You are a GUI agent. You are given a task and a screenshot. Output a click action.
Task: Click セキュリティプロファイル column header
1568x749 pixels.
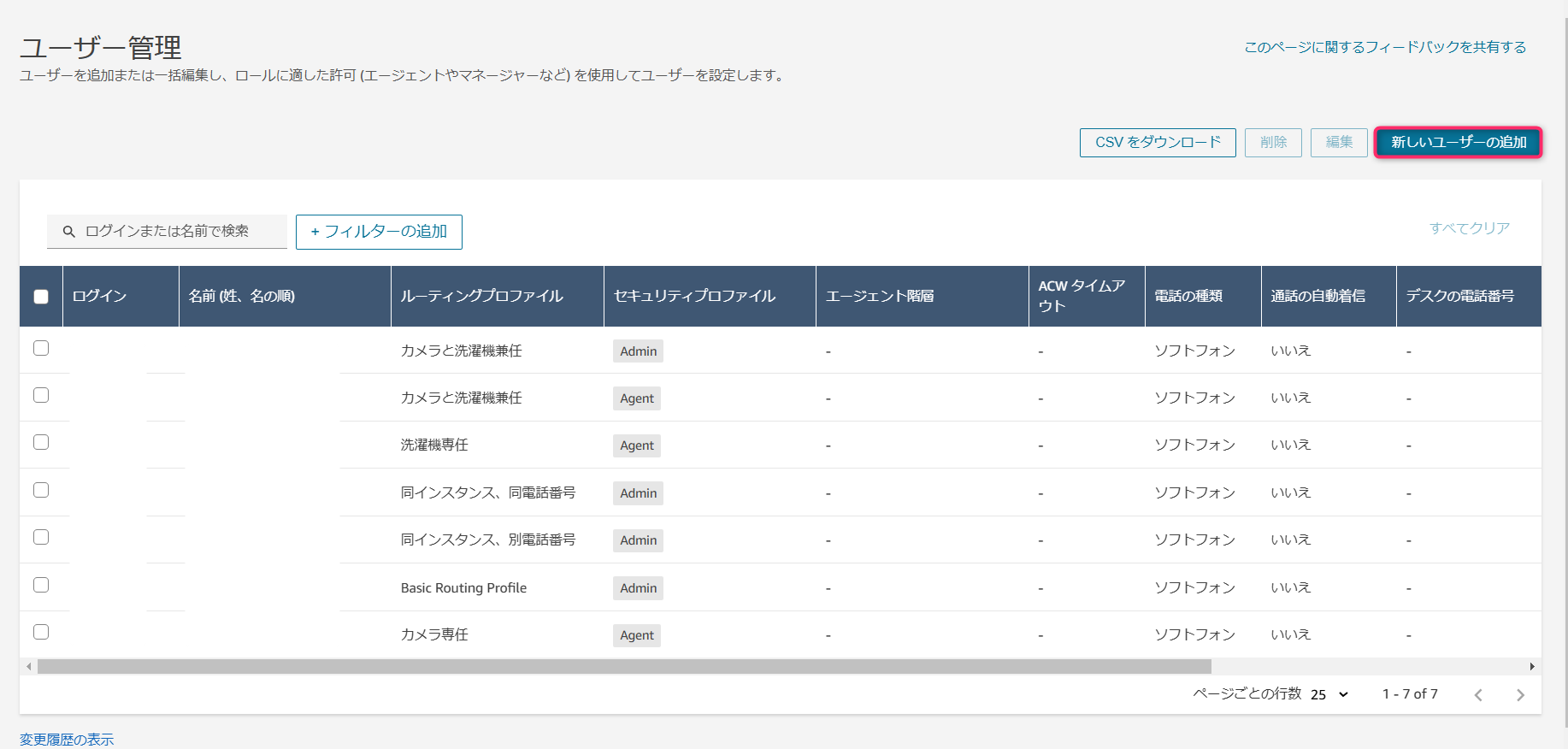694,296
